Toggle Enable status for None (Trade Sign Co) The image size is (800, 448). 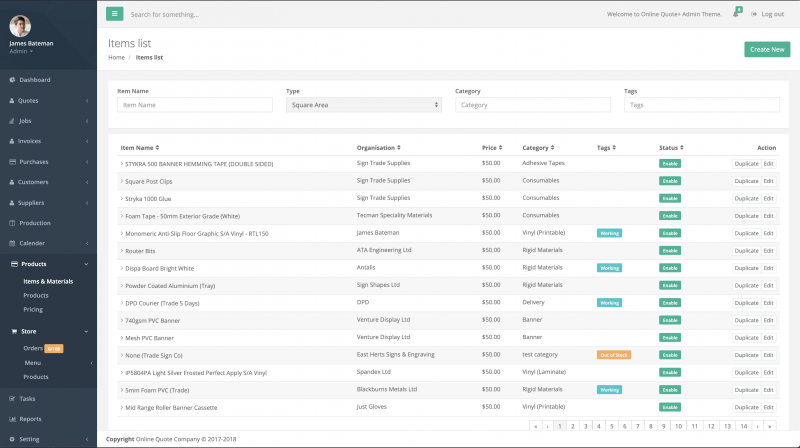[x=669, y=355]
